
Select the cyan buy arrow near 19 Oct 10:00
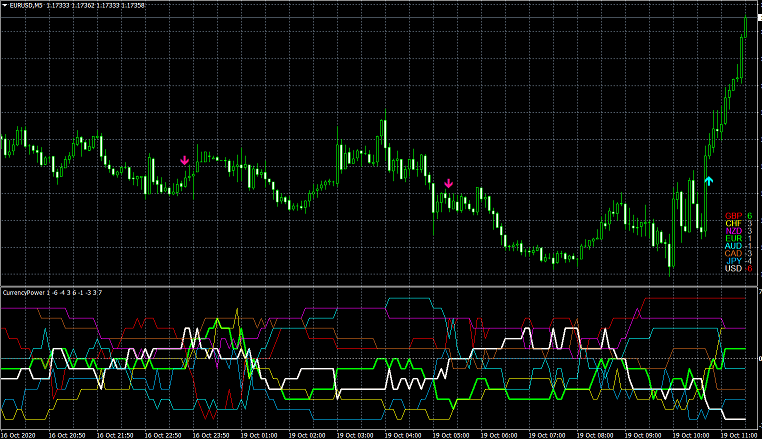[709, 181]
